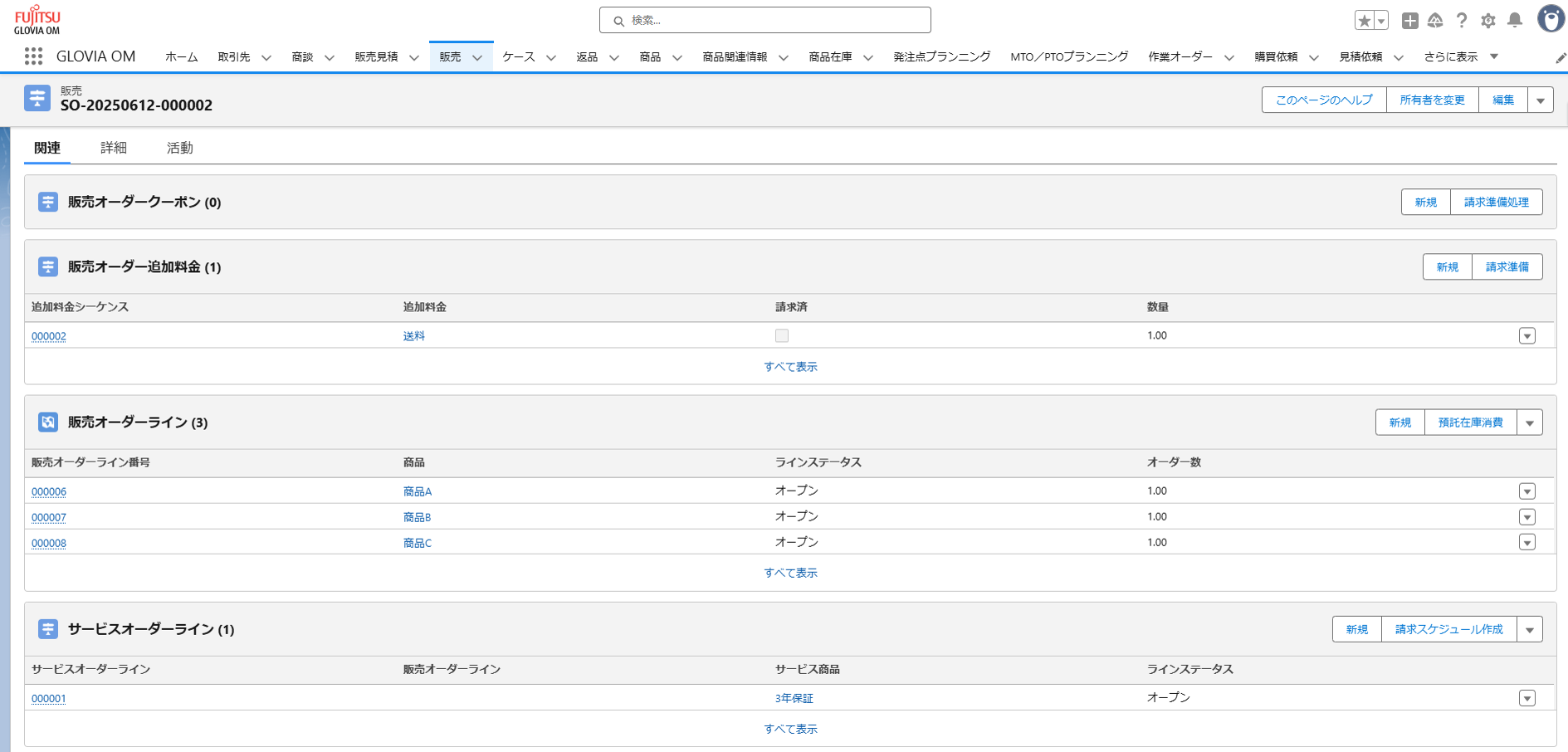
Task: Open the 3年保証 service product link
Action: coord(794,698)
